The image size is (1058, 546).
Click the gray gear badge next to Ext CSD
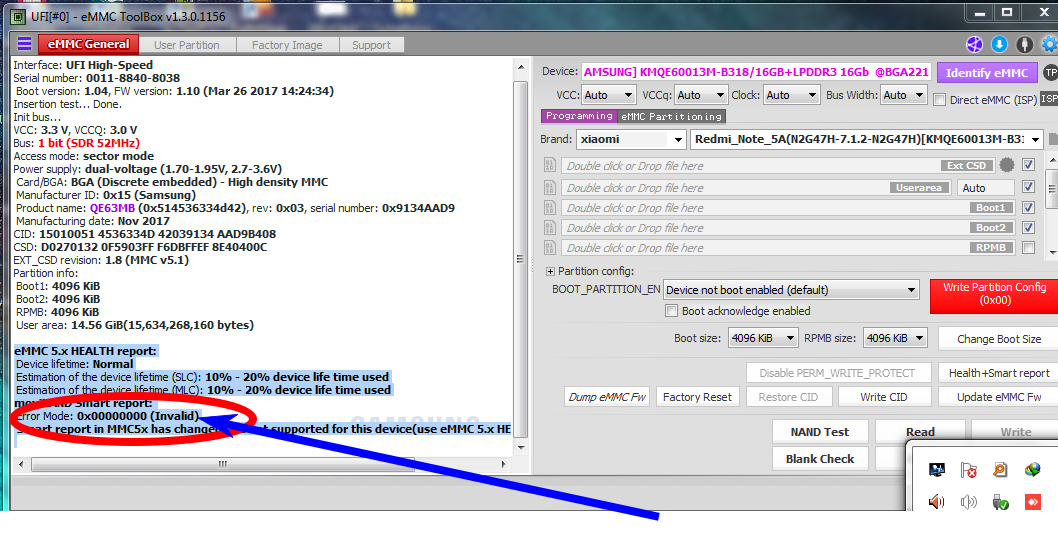point(1007,165)
